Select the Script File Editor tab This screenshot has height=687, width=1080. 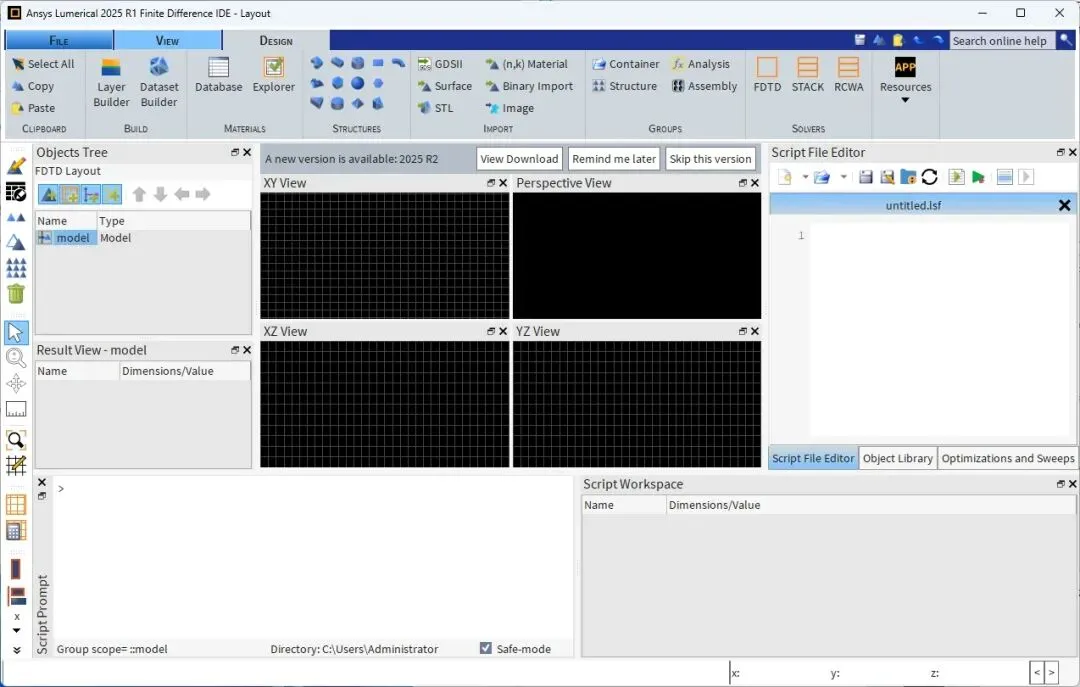click(813, 458)
